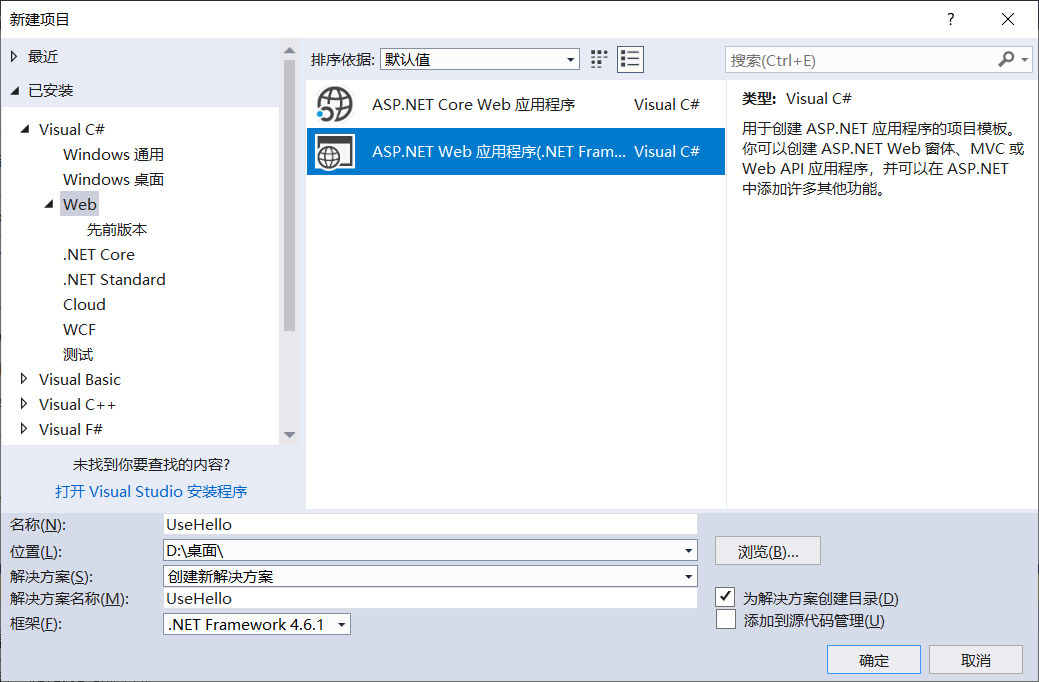This screenshot has height=682, width=1039.
Task: Expand the Visual F# node arrow
Action: point(24,429)
